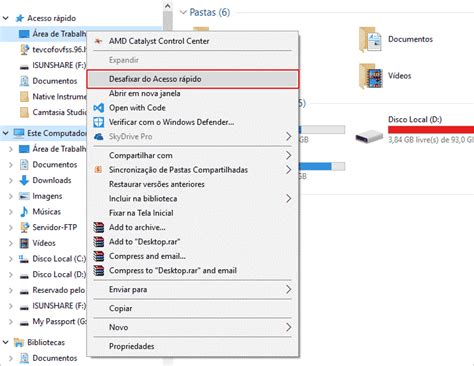
Task: Click WinRAR icon beside Add to "Desktop.rar"
Action: pyautogui.click(x=99, y=242)
